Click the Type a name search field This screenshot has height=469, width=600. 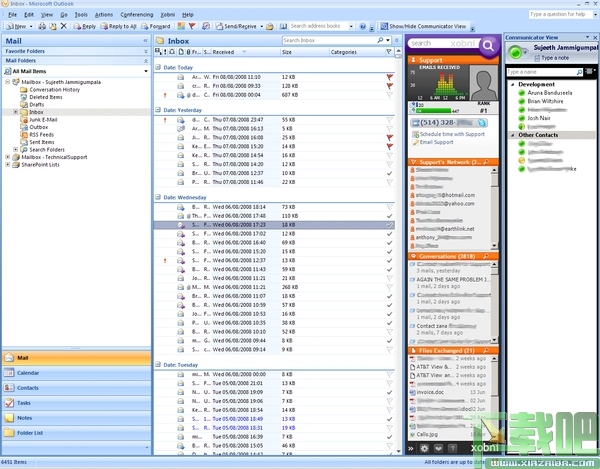point(541,72)
